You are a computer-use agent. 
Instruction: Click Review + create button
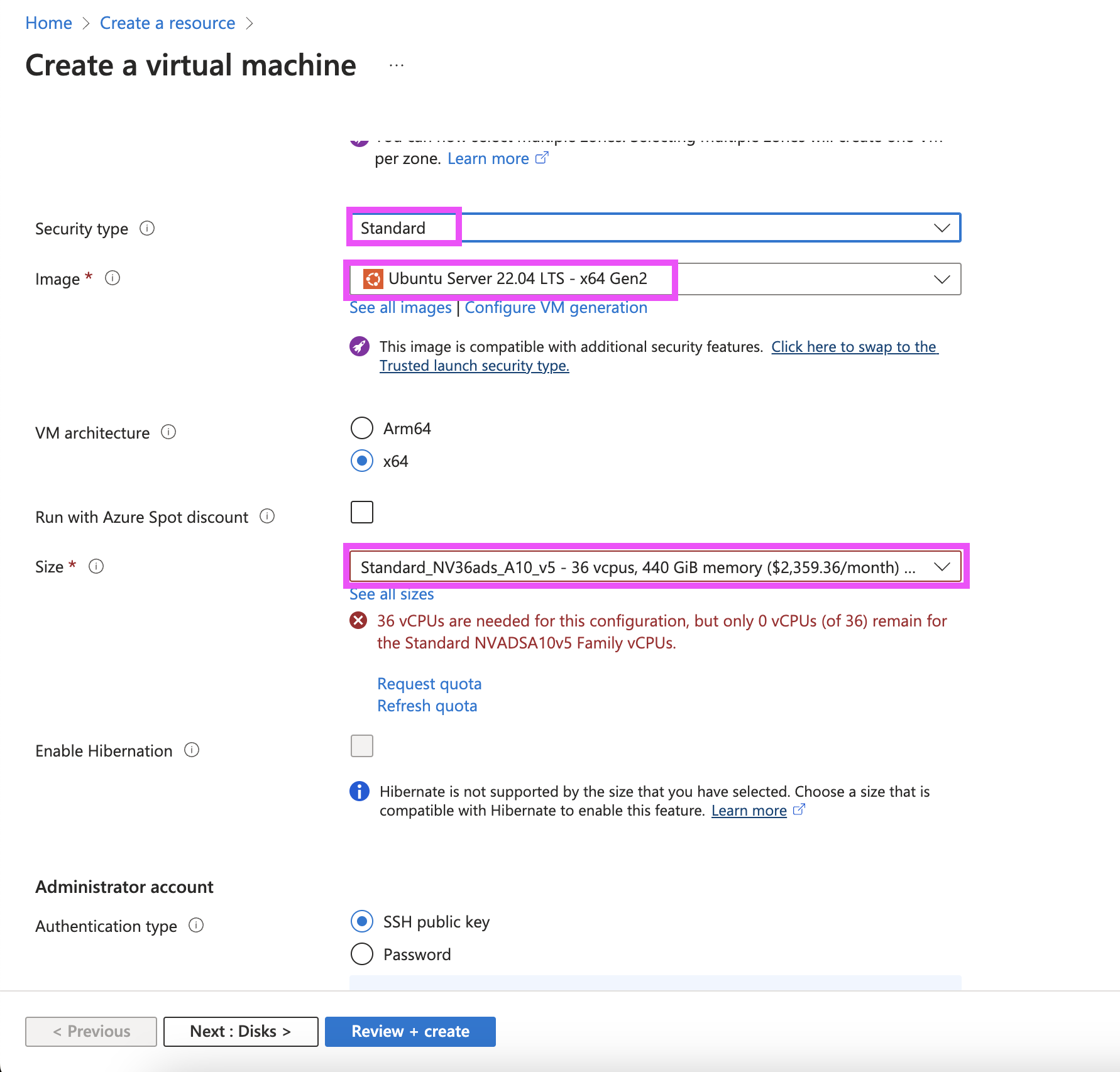(410, 1031)
